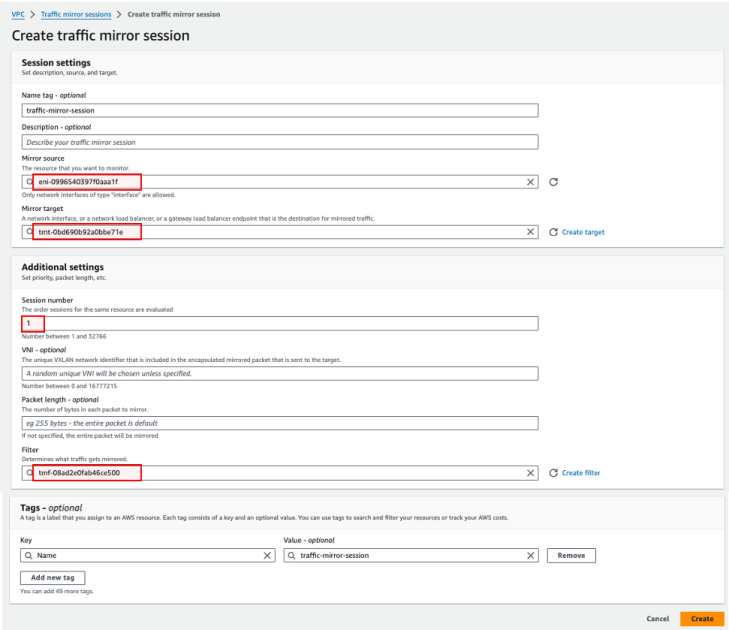Clear the tag Key Name field
This screenshot has height=630, width=729.
point(267,556)
